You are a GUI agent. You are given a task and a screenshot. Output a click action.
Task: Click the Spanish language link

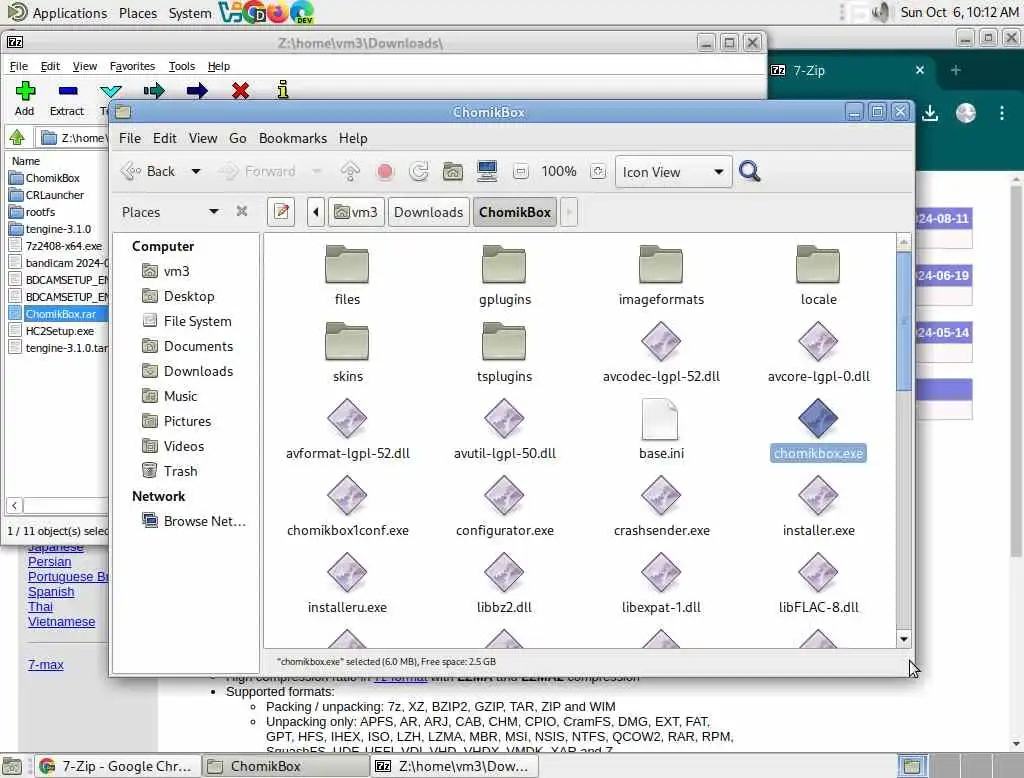tap(51, 591)
